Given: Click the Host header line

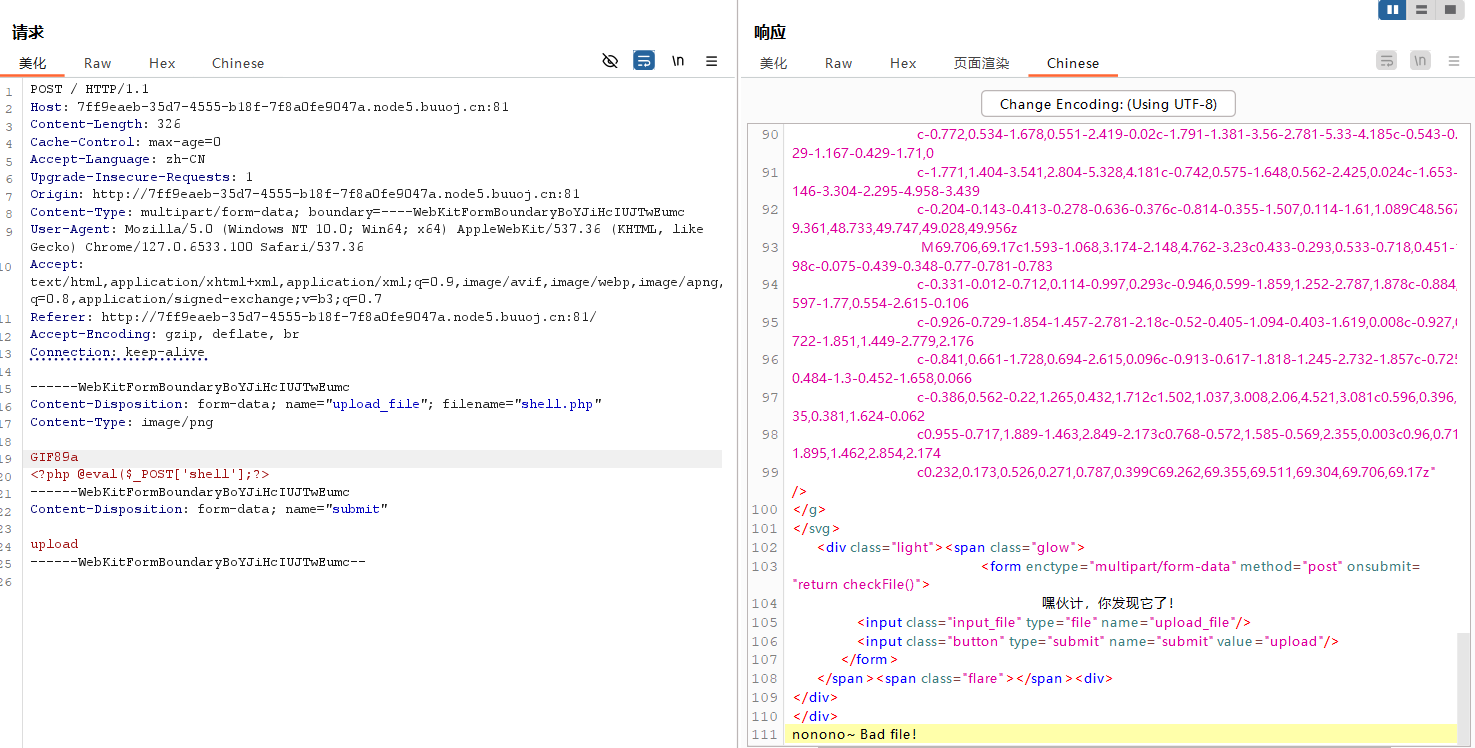Looking at the screenshot, I should coord(269,107).
